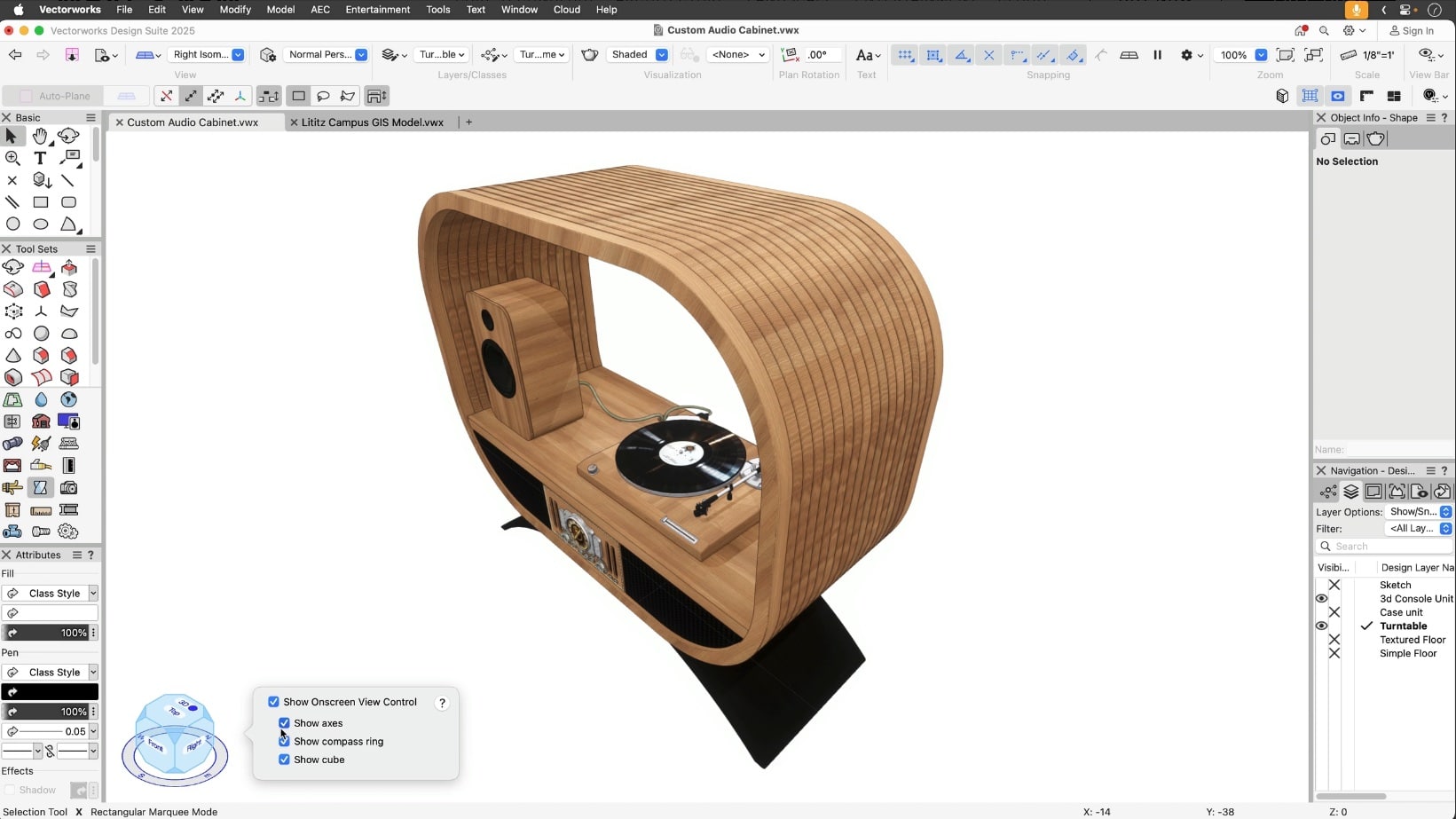This screenshot has width=1456, height=819.
Task: Choose the Zoom magnifier tool
Action: coord(12,158)
